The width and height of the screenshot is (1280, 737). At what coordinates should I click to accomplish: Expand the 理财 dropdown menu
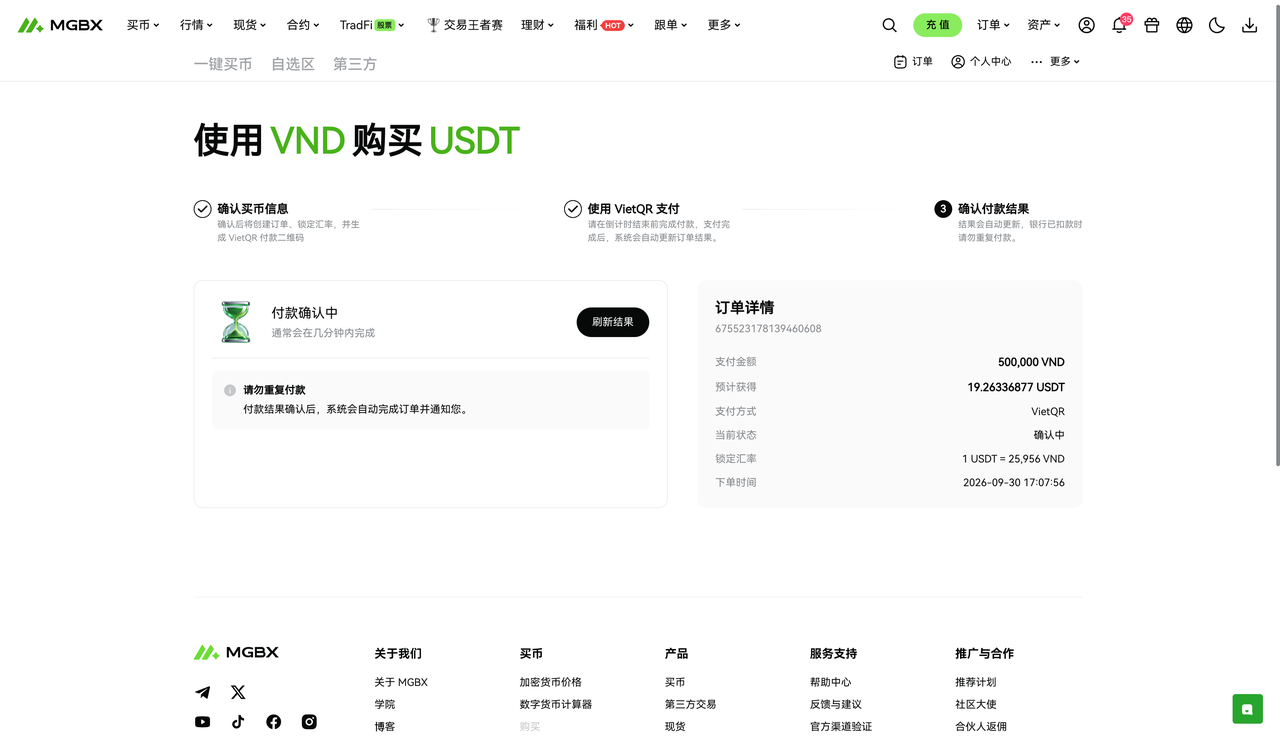click(537, 25)
